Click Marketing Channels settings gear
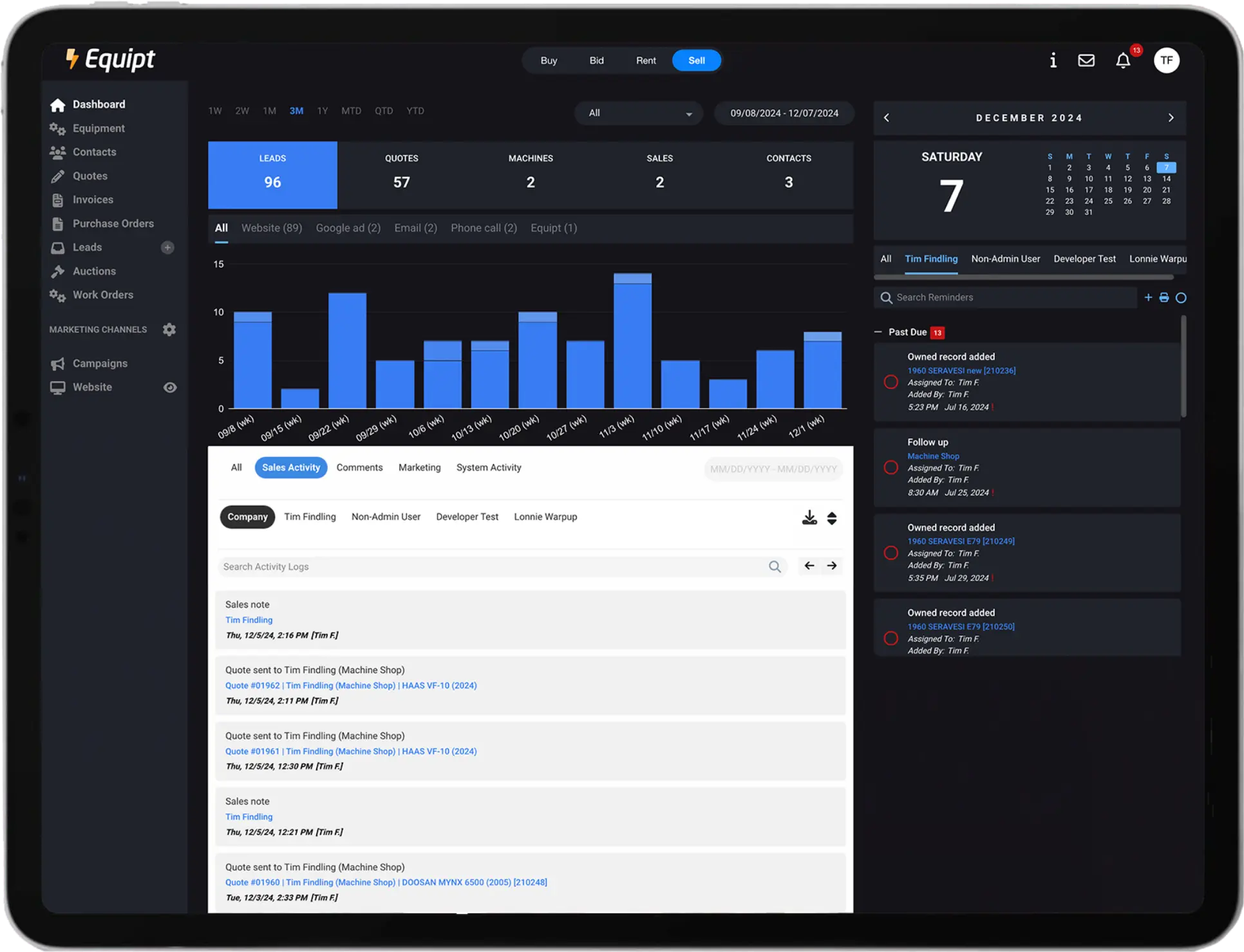This screenshot has height=952, width=1244. click(x=169, y=330)
